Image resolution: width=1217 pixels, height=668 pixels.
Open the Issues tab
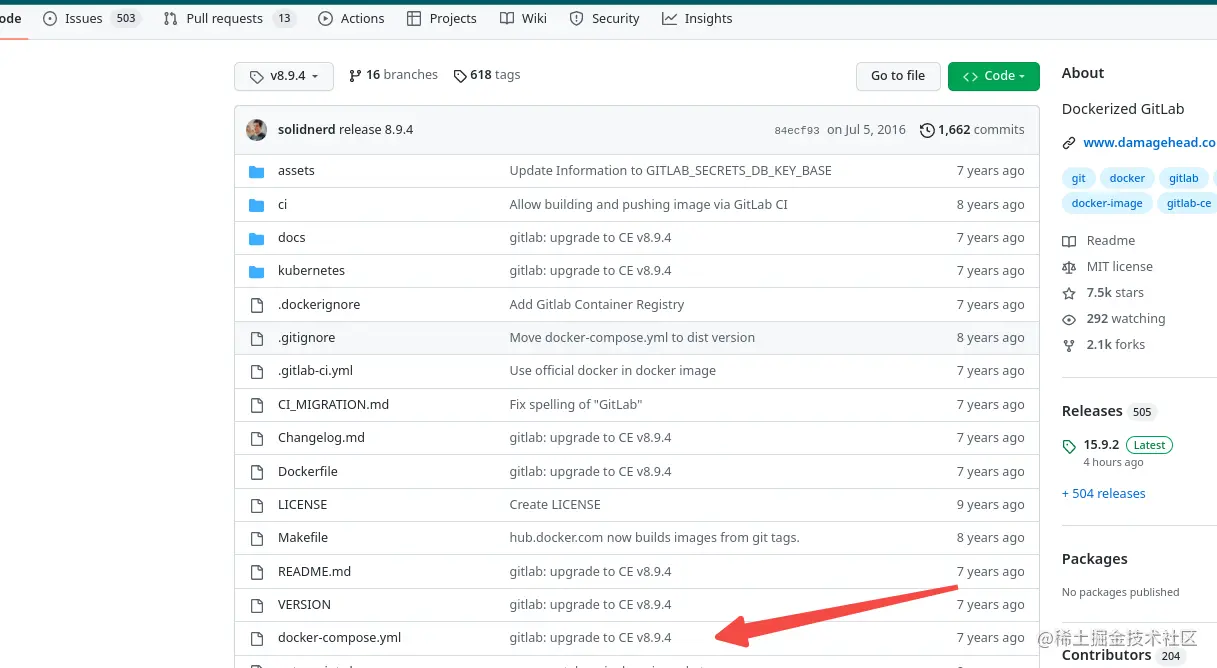[x=91, y=18]
